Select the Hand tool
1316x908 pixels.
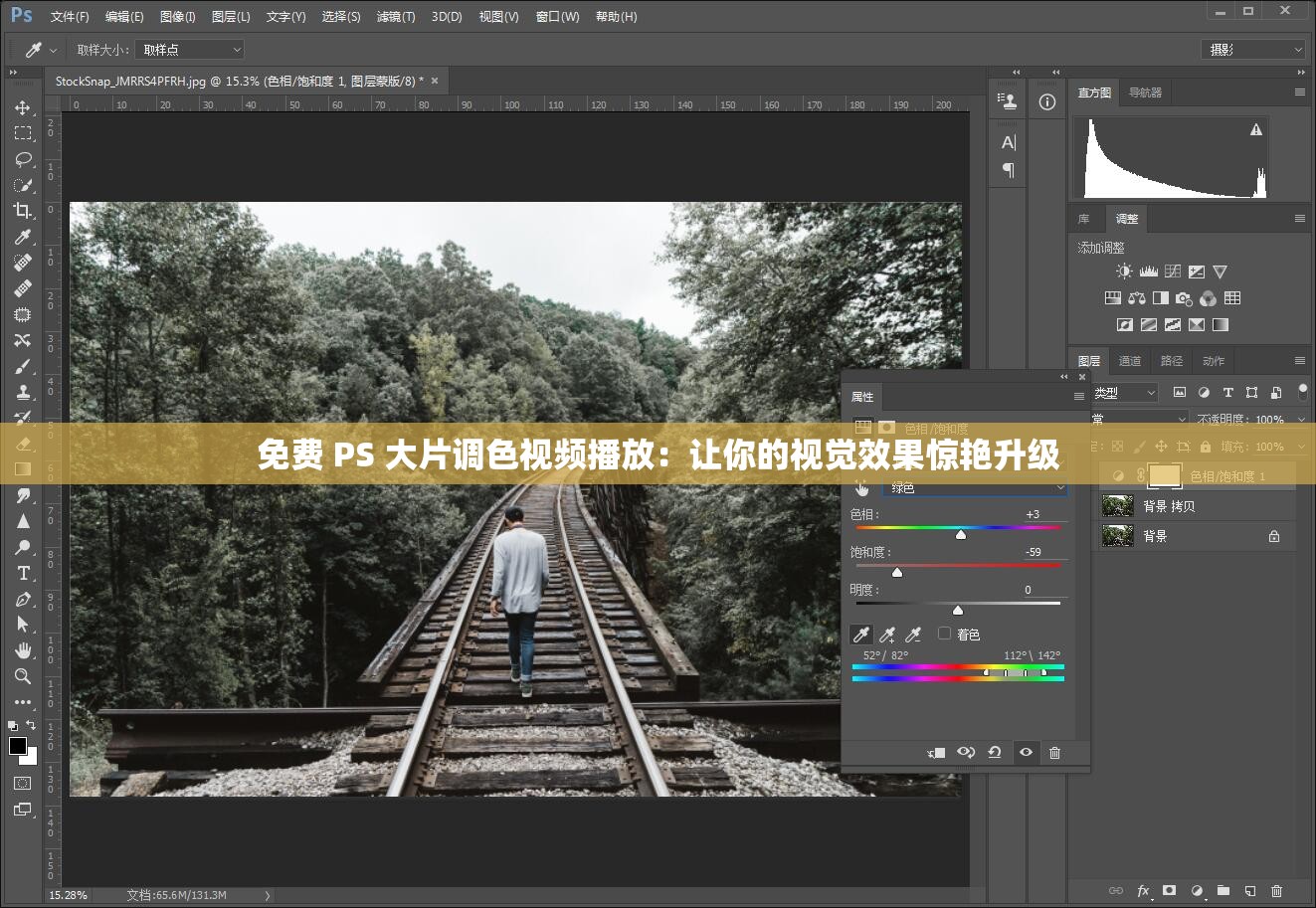point(22,650)
